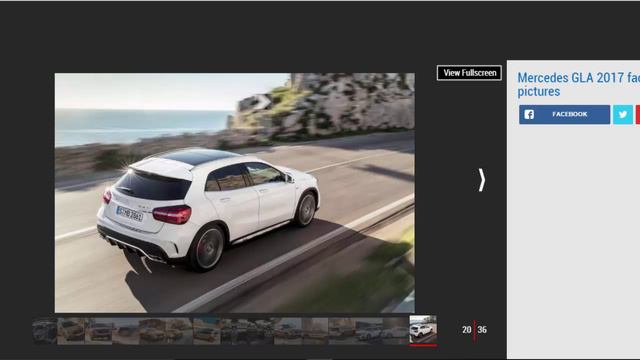Click the View Fullscreen button

click(x=469, y=73)
